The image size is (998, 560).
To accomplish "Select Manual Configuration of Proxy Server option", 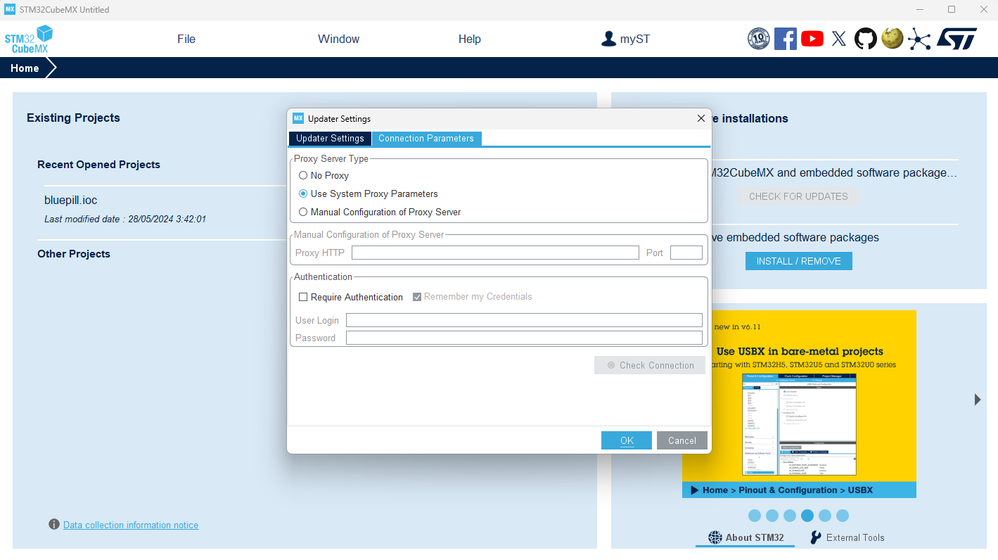I will point(303,212).
